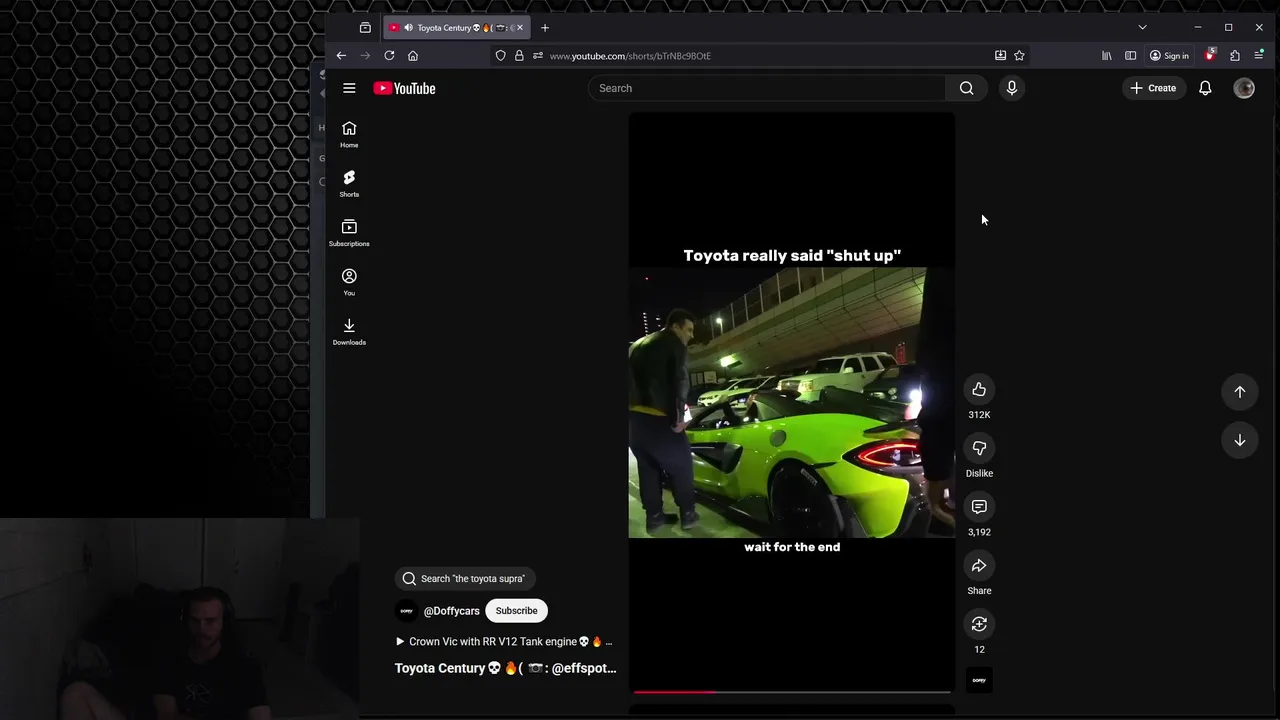This screenshot has width=1280, height=720.
Task: Click the Sign in browser button
Action: (1169, 56)
